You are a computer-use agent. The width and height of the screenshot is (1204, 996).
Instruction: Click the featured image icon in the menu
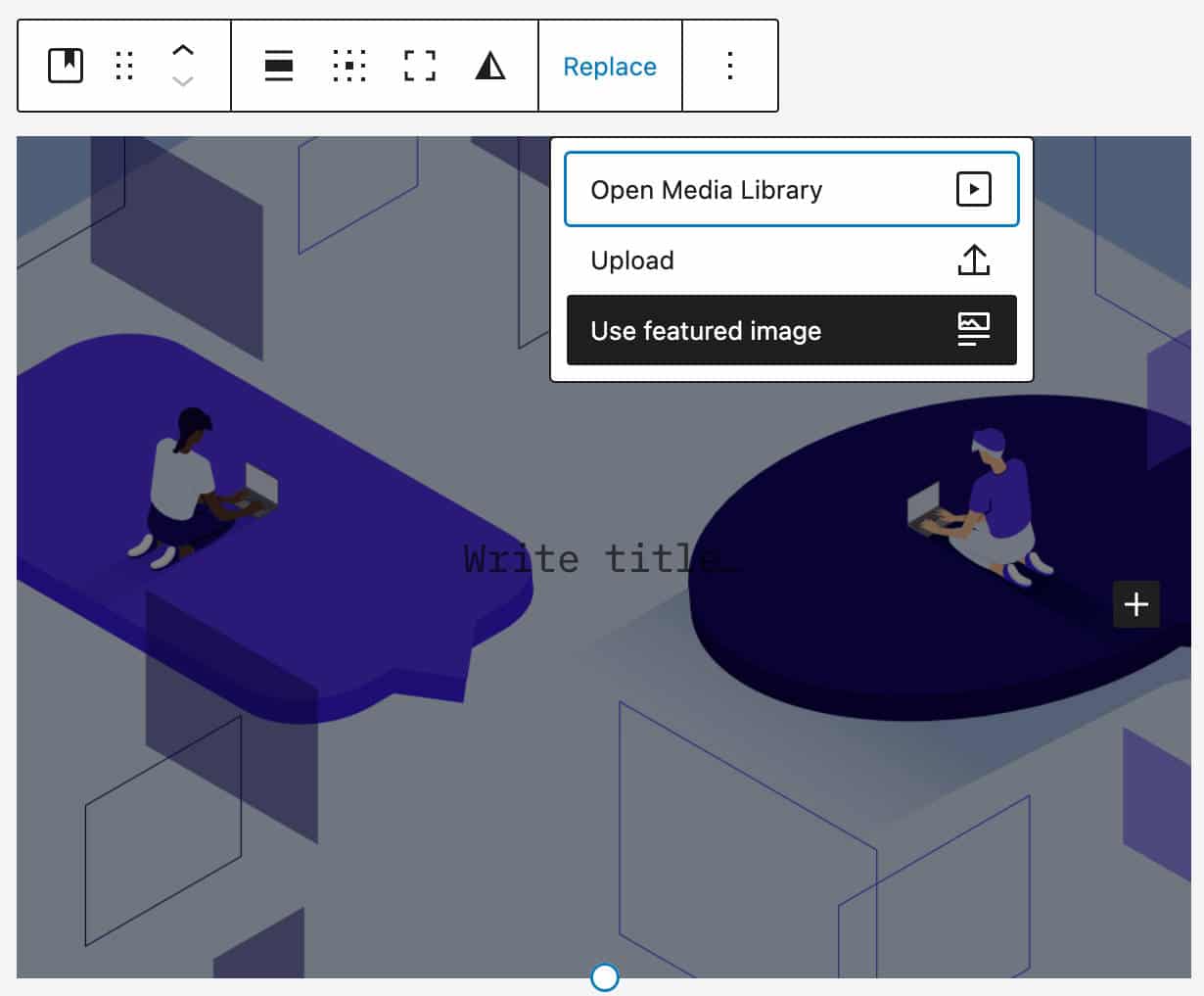[x=973, y=330]
